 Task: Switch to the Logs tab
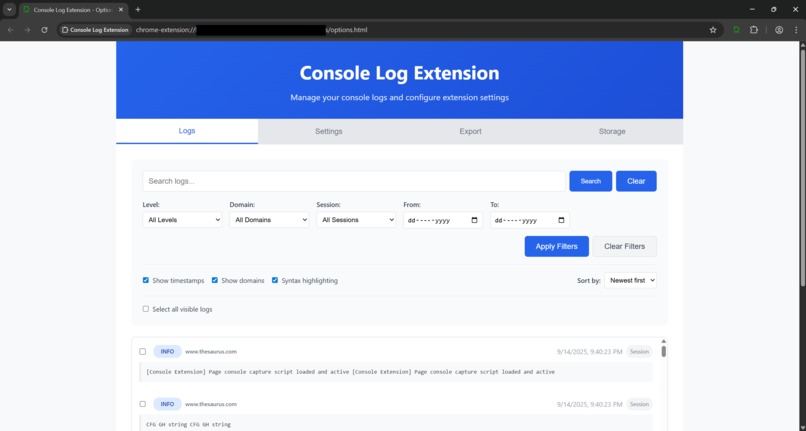pyautogui.click(x=187, y=131)
